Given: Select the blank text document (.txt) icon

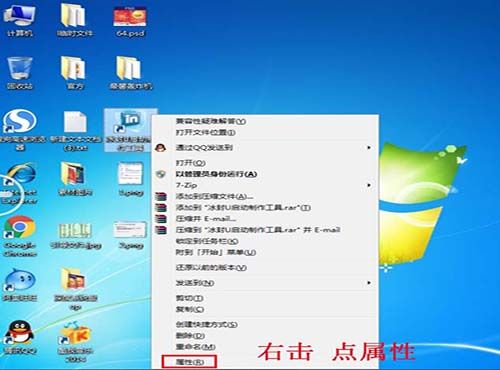Looking at the screenshot, I should [75, 130].
